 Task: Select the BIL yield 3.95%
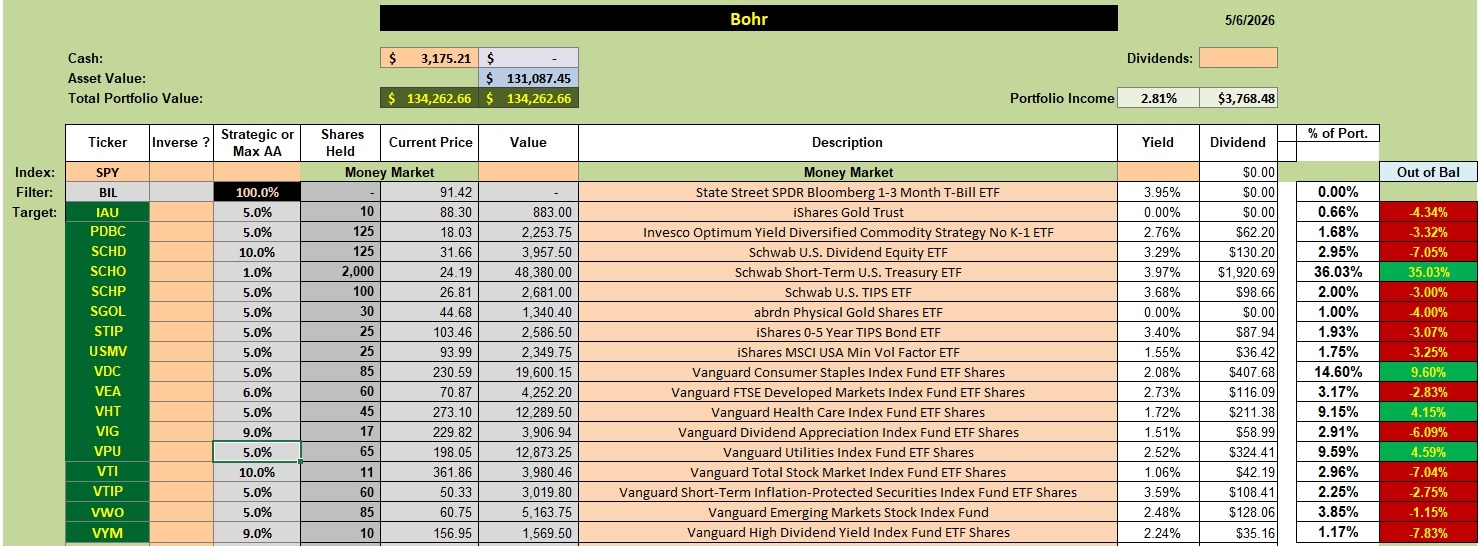pyautogui.click(x=1158, y=192)
